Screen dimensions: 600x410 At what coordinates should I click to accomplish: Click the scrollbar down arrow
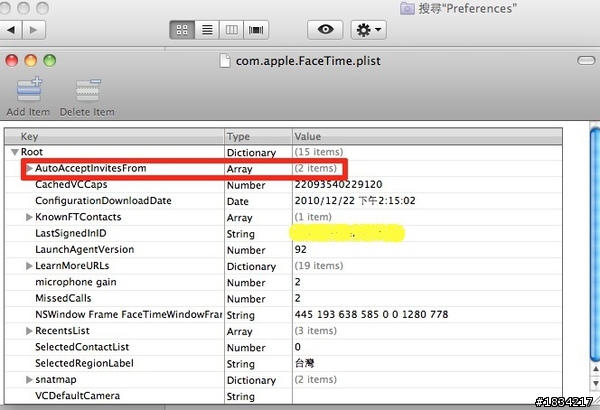pos(595,383)
